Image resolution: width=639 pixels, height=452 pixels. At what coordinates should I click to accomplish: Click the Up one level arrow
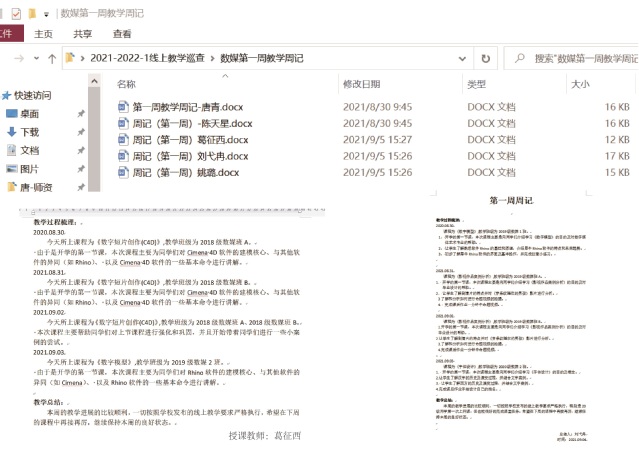(x=53, y=59)
